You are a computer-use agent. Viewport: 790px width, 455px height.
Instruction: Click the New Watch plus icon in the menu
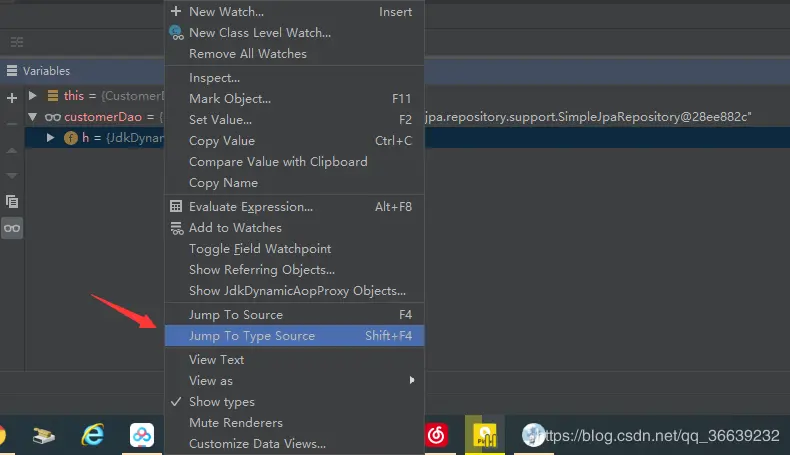176,11
